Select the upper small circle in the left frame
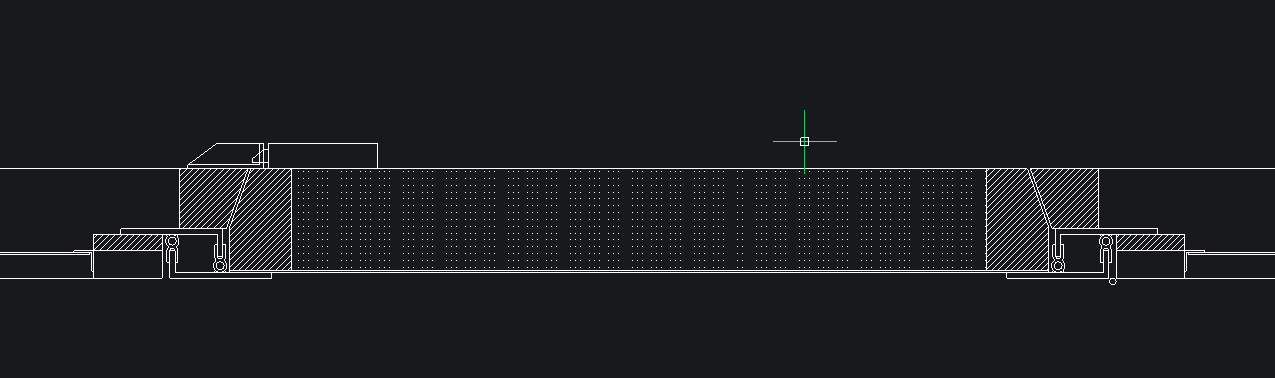This screenshot has width=1275, height=378. (172, 242)
